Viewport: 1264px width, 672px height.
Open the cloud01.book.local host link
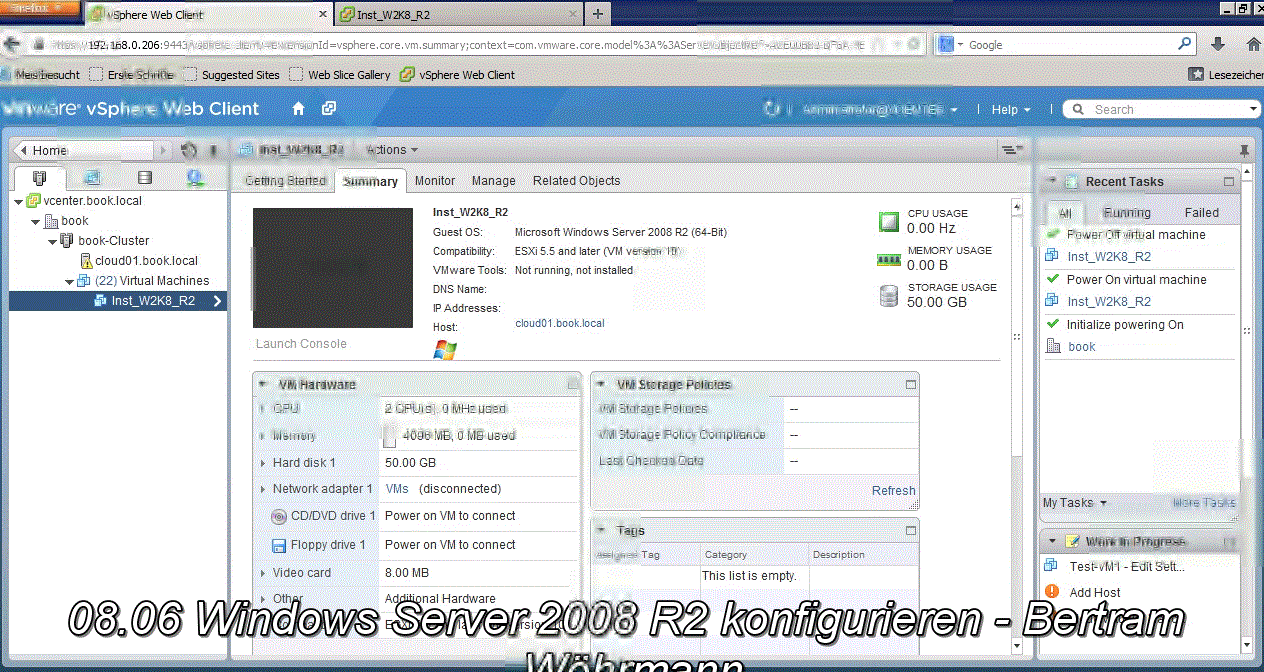click(x=560, y=324)
